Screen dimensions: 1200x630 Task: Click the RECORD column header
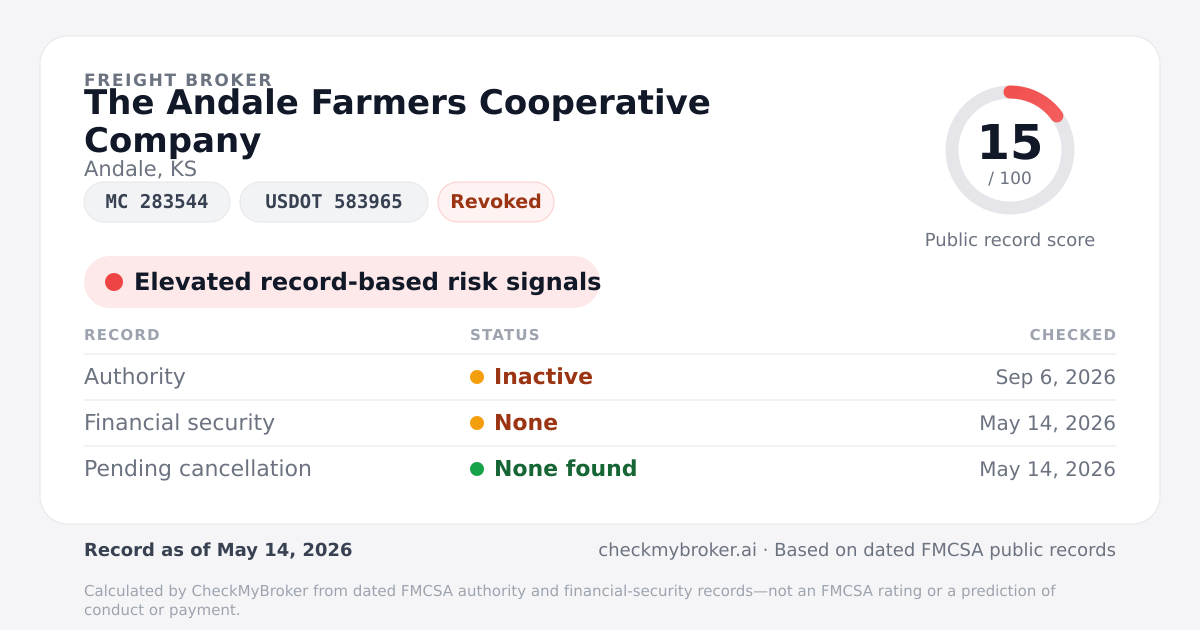[x=122, y=335]
